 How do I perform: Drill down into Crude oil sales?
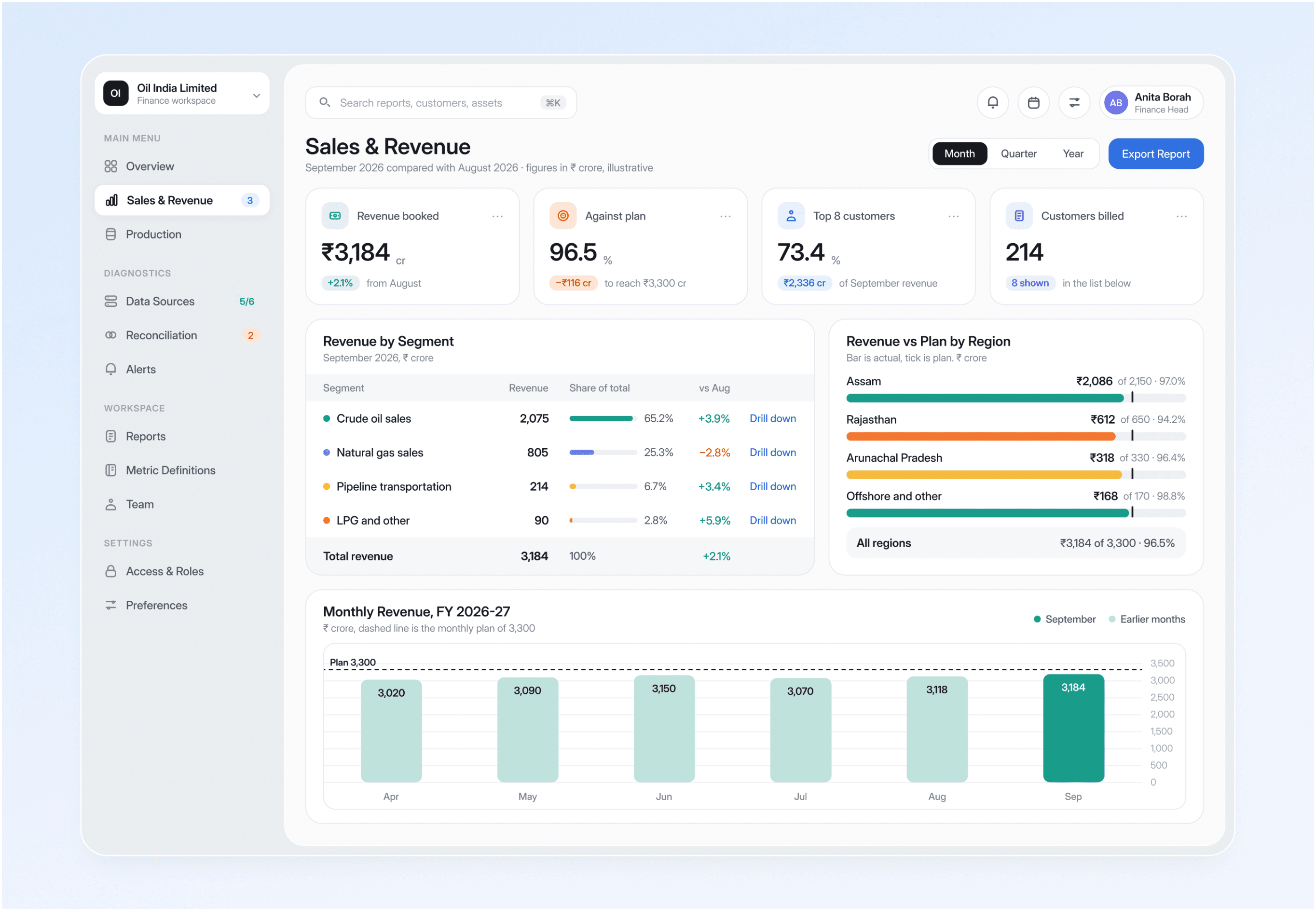tap(773, 418)
